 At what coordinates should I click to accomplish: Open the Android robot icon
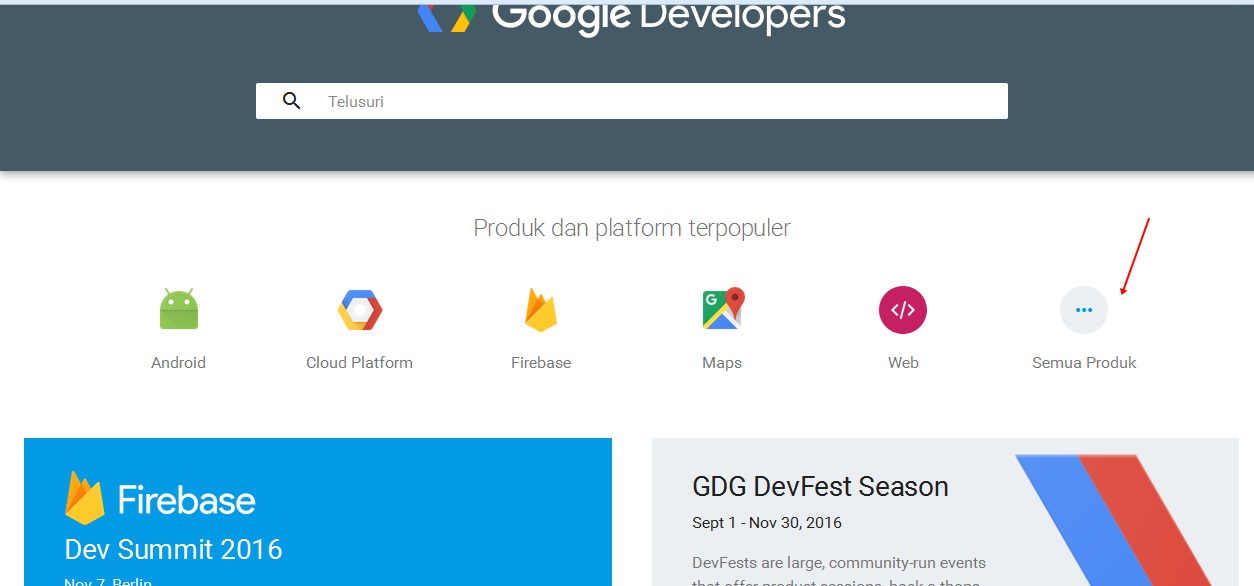click(179, 309)
